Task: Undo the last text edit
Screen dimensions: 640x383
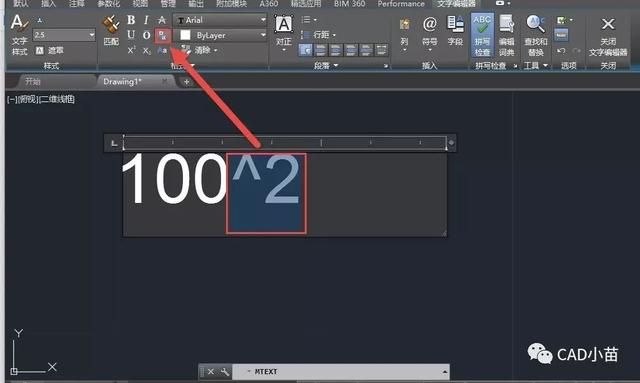Action: [x=561, y=51]
